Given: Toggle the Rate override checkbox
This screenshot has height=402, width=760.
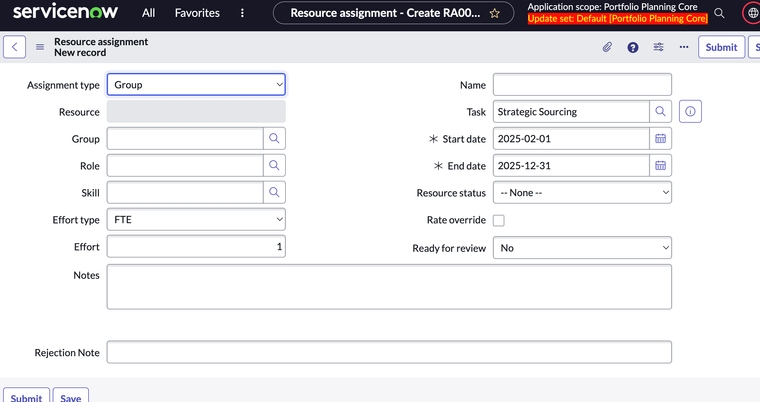Looking at the screenshot, I should [499, 220].
